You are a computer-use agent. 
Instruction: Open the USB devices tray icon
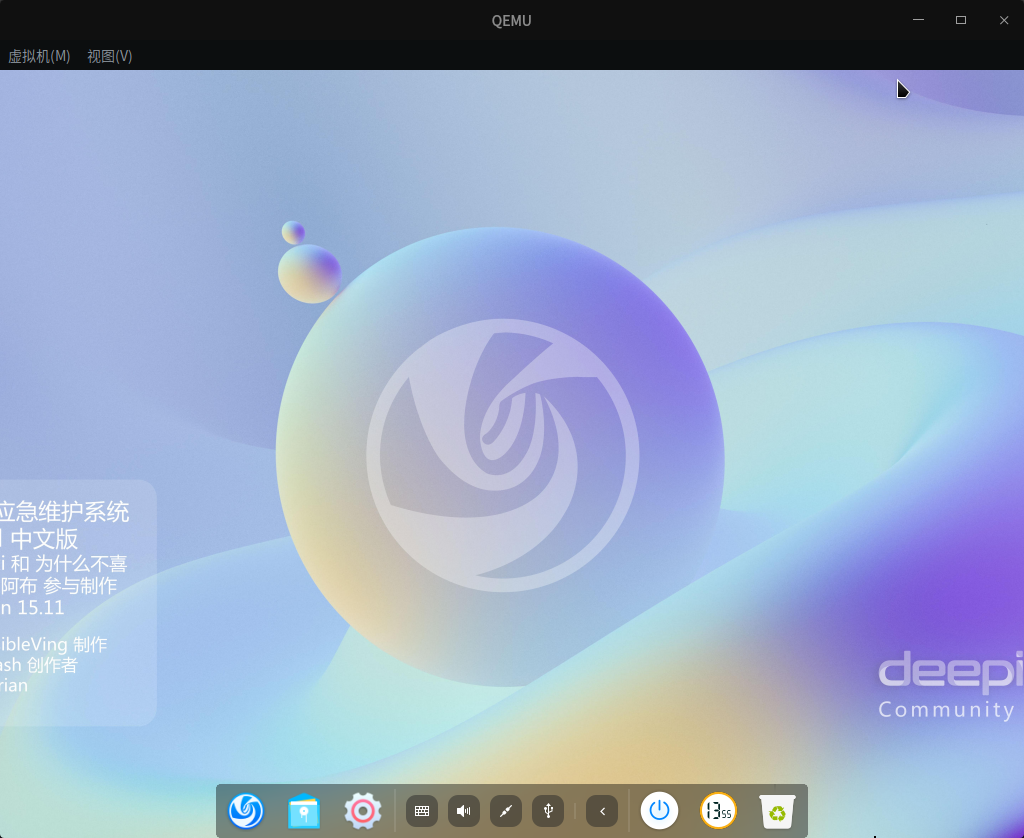(x=547, y=811)
